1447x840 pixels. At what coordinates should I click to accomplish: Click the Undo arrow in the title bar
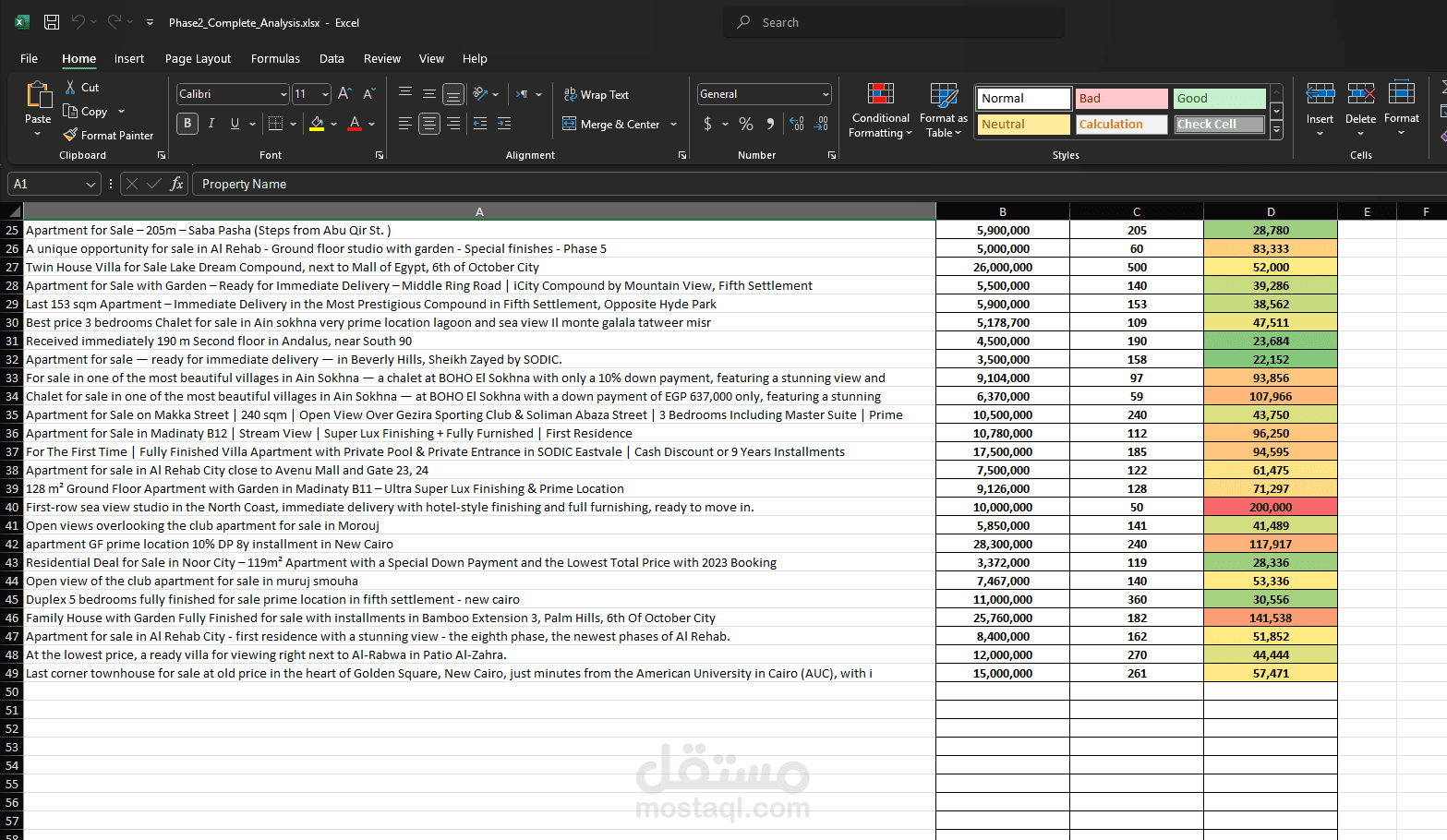point(78,22)
